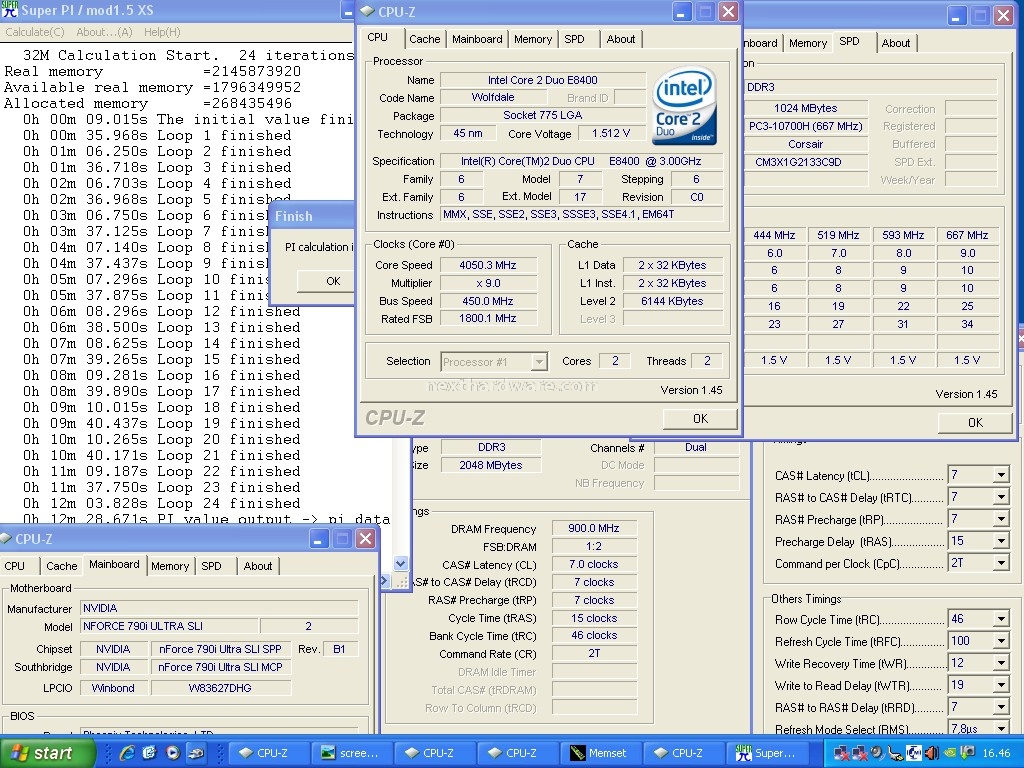Screen dimensions: 1024x768
Task: Open Refresh Cycle Time (tRFC) dropdown
Action: pos(1001,641)
